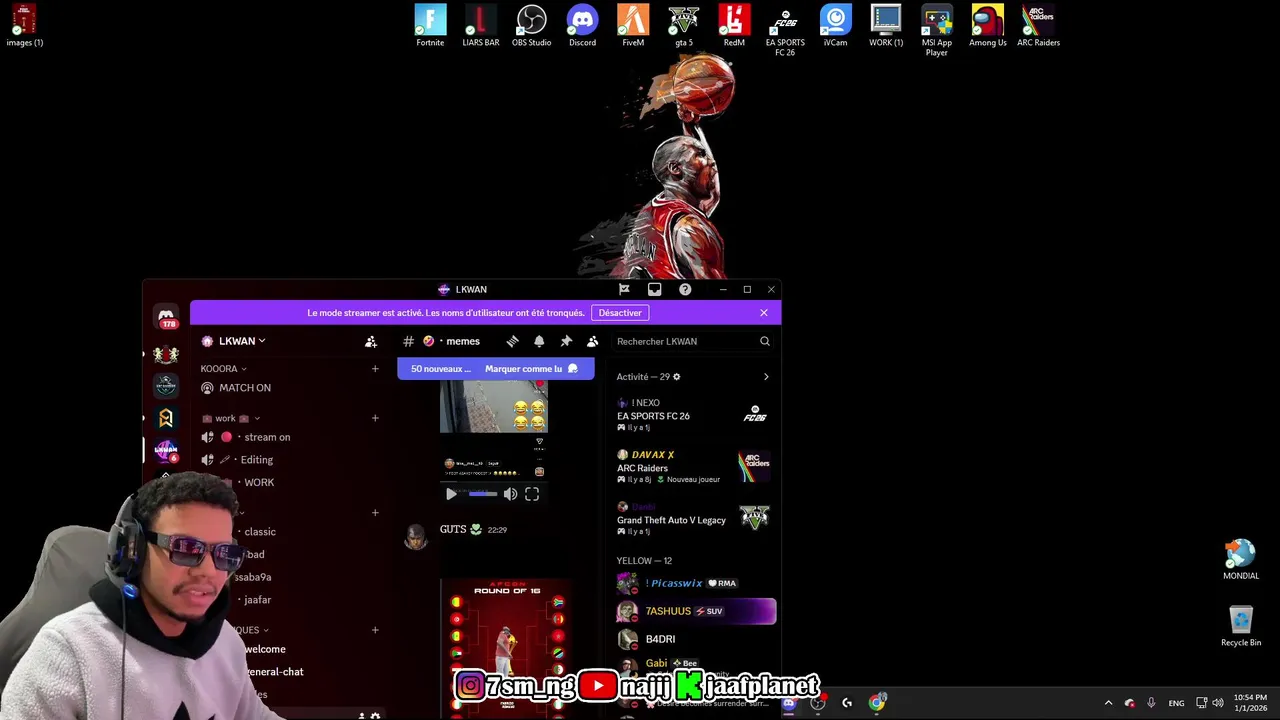Screen dimensions: 1280x720
Task: Play the video in memes channel
Action: pos(451,494)
